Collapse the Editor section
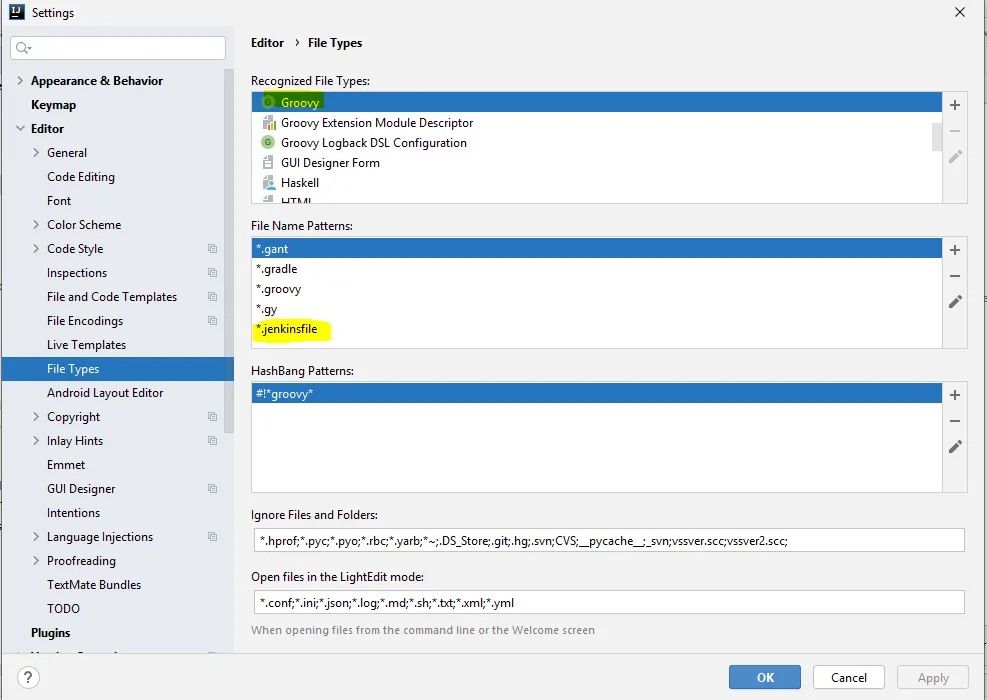The width and height of the screenshot is (987, 700). 20,128
